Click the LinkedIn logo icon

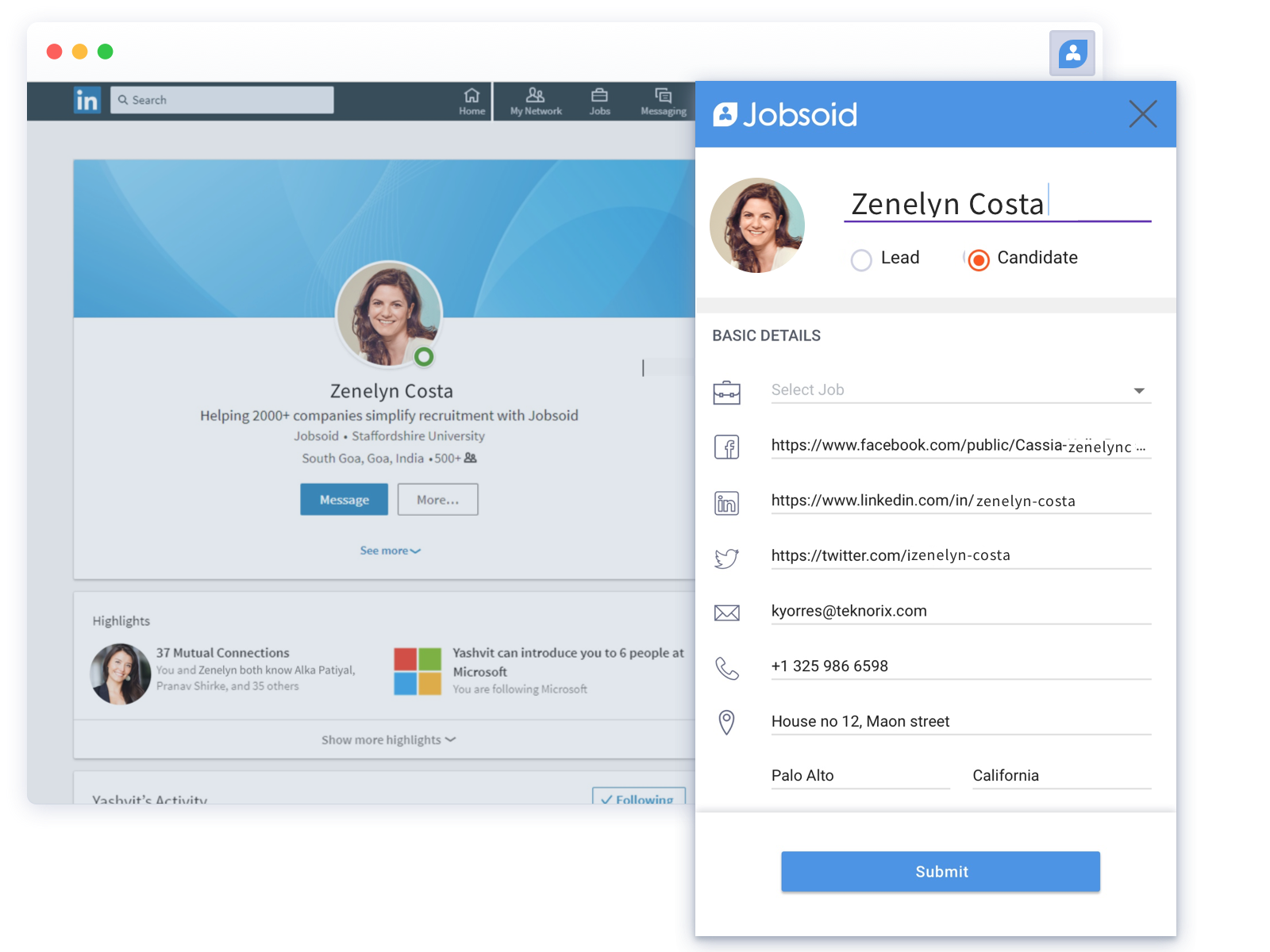pyautogui.click(x=87, y=100)
